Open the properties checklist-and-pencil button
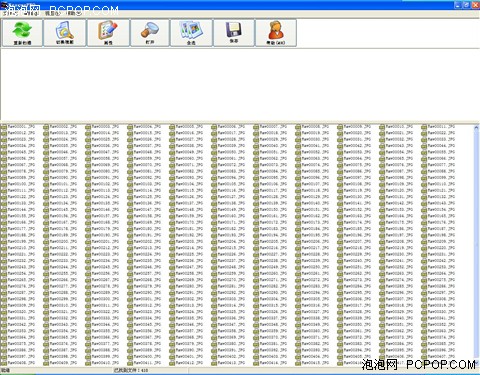The width and height of the screenshot is (480, 375). pyautogui.click(x=108, y=33)
